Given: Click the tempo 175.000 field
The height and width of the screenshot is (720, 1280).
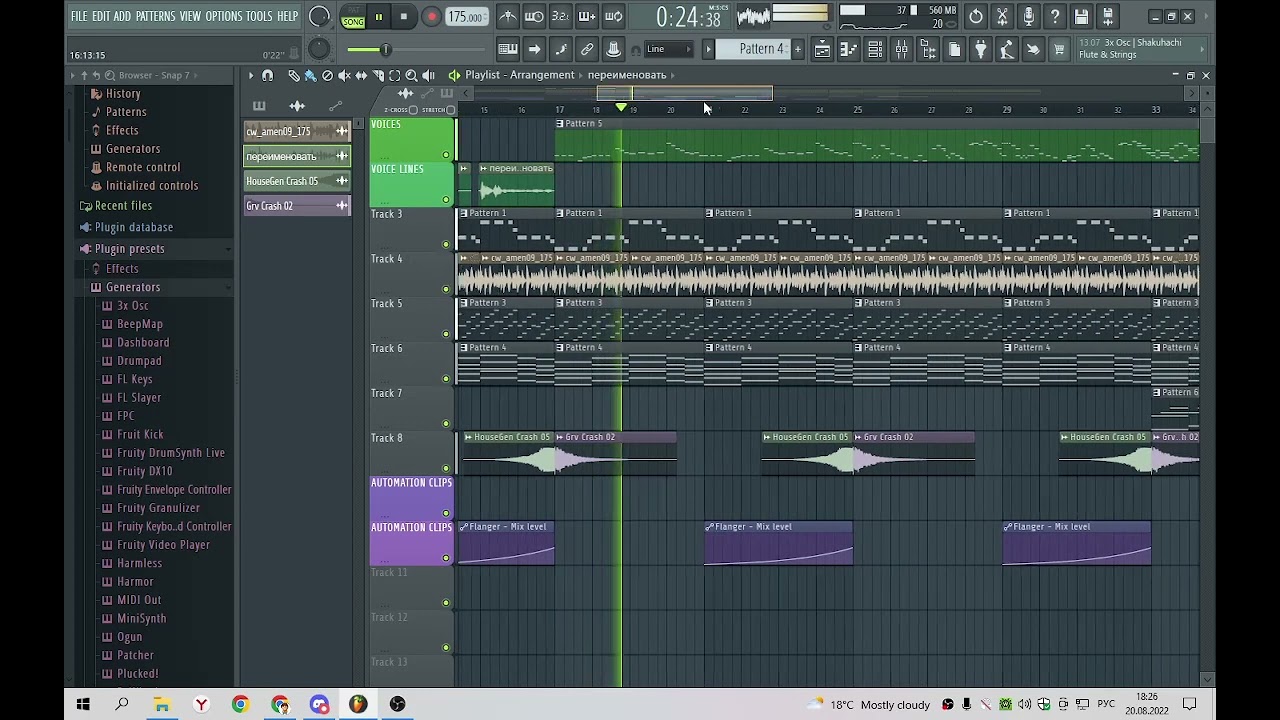Looking at the screenshot, I should pyautogui.click(x=466, y=17).
